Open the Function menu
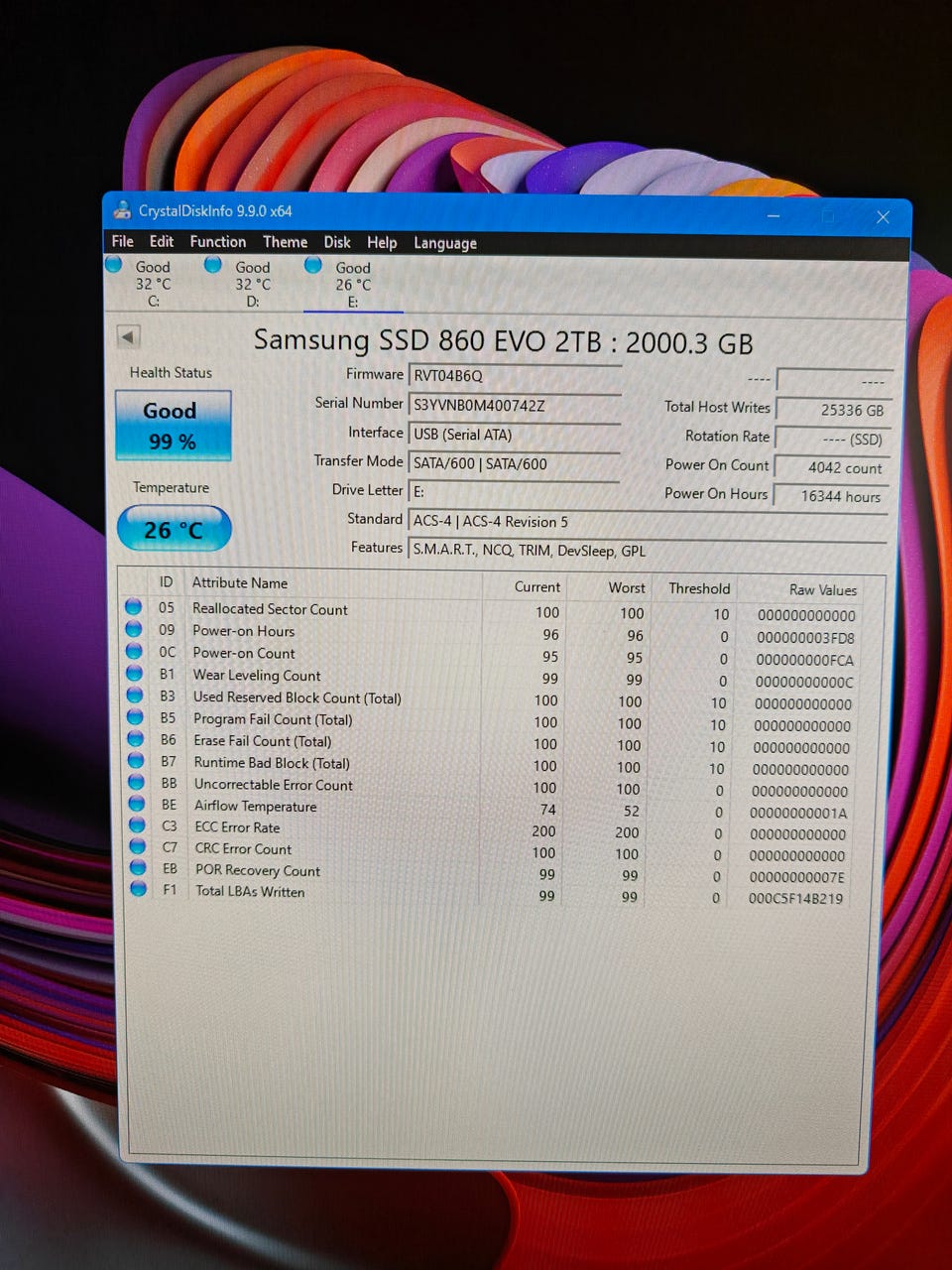952x1270 pixels. (217, 241)
